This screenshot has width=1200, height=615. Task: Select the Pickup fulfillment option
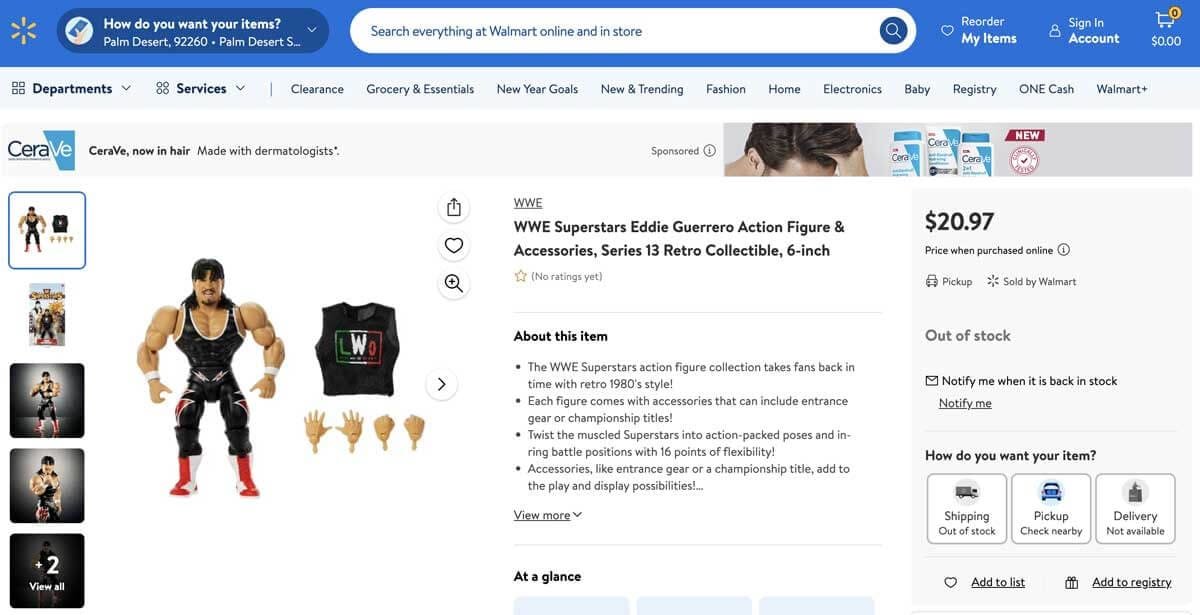(1050, 508)
